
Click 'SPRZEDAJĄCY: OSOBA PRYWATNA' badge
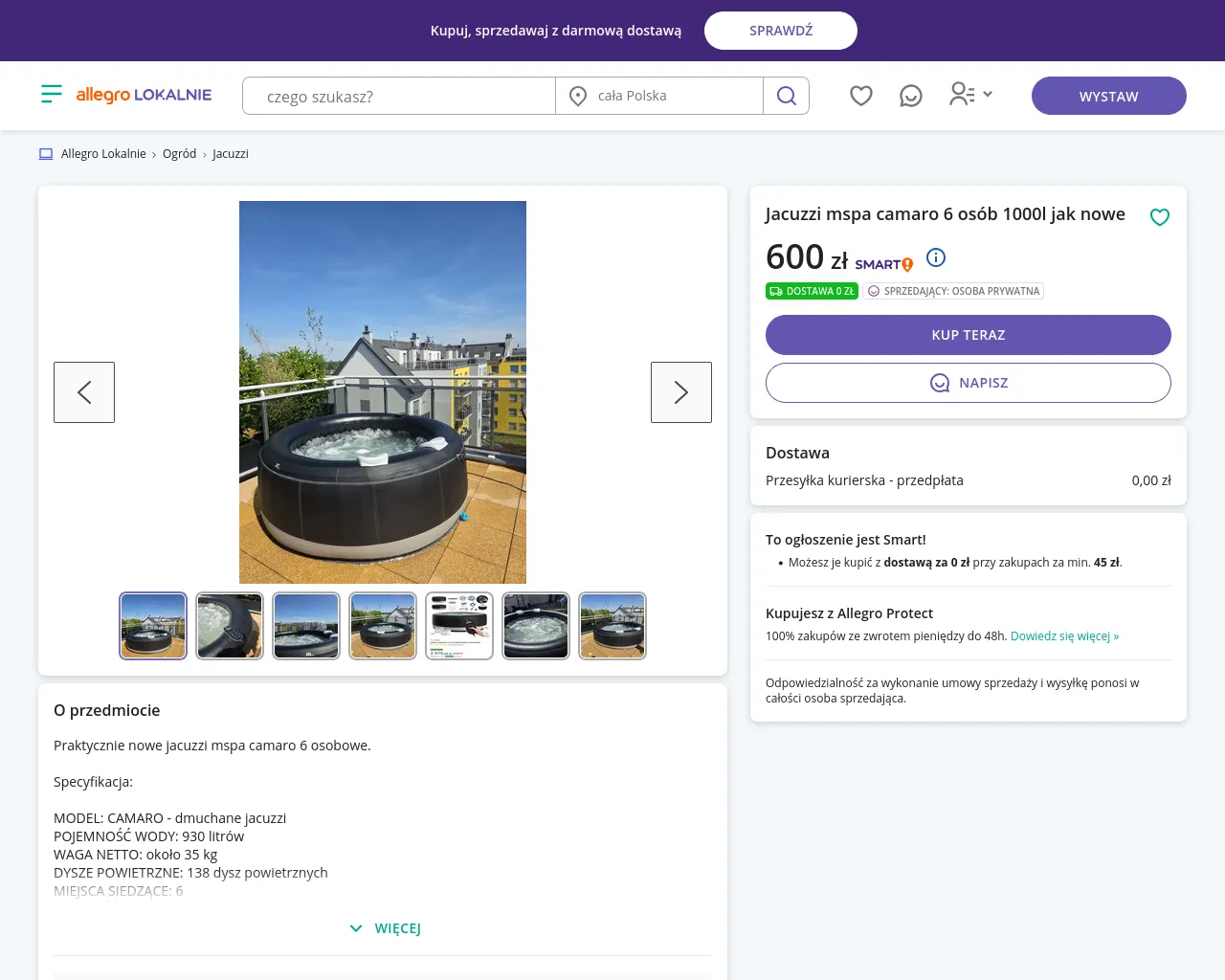pos(953,291)
